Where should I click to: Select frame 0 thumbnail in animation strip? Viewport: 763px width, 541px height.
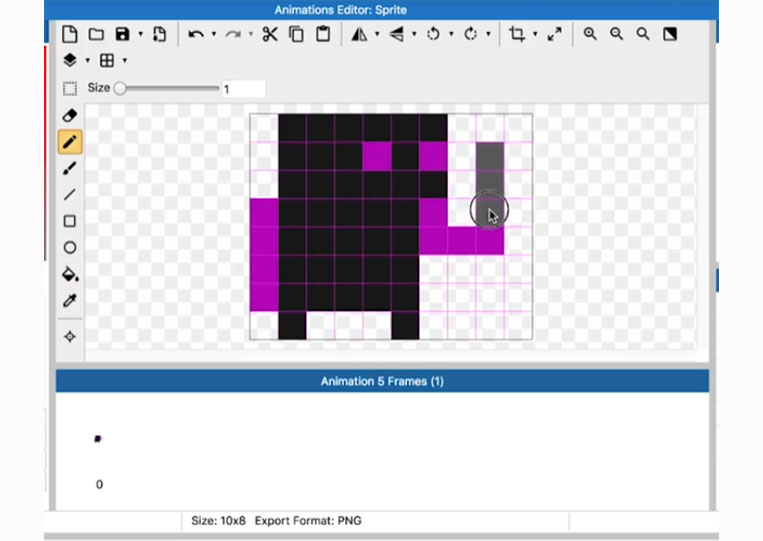pos(98,439)
